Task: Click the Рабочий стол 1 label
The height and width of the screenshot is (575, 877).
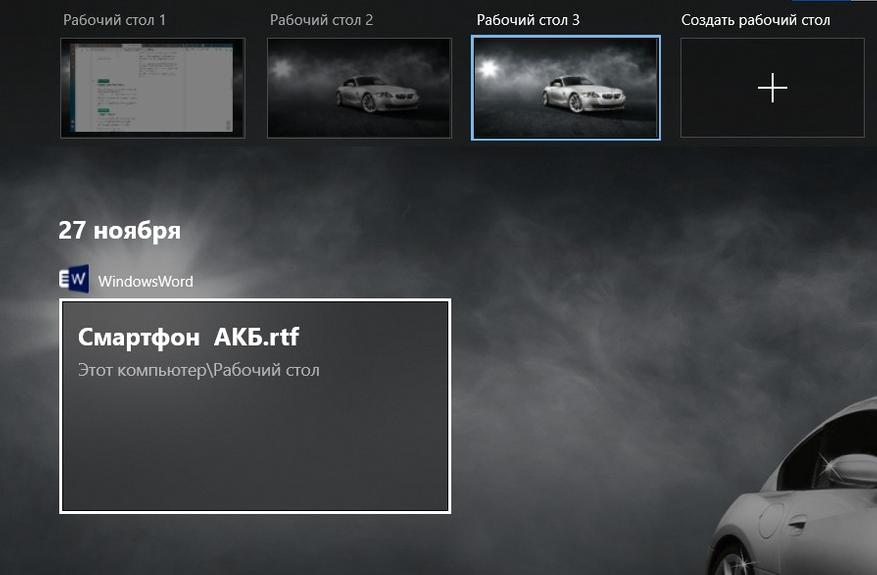Action: (114, 20)
